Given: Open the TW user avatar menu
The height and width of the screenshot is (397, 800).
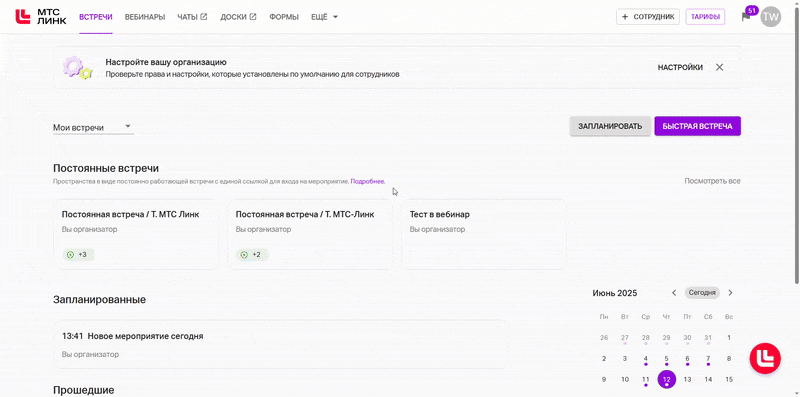Looking at the screenshot, I should (770, 17).
